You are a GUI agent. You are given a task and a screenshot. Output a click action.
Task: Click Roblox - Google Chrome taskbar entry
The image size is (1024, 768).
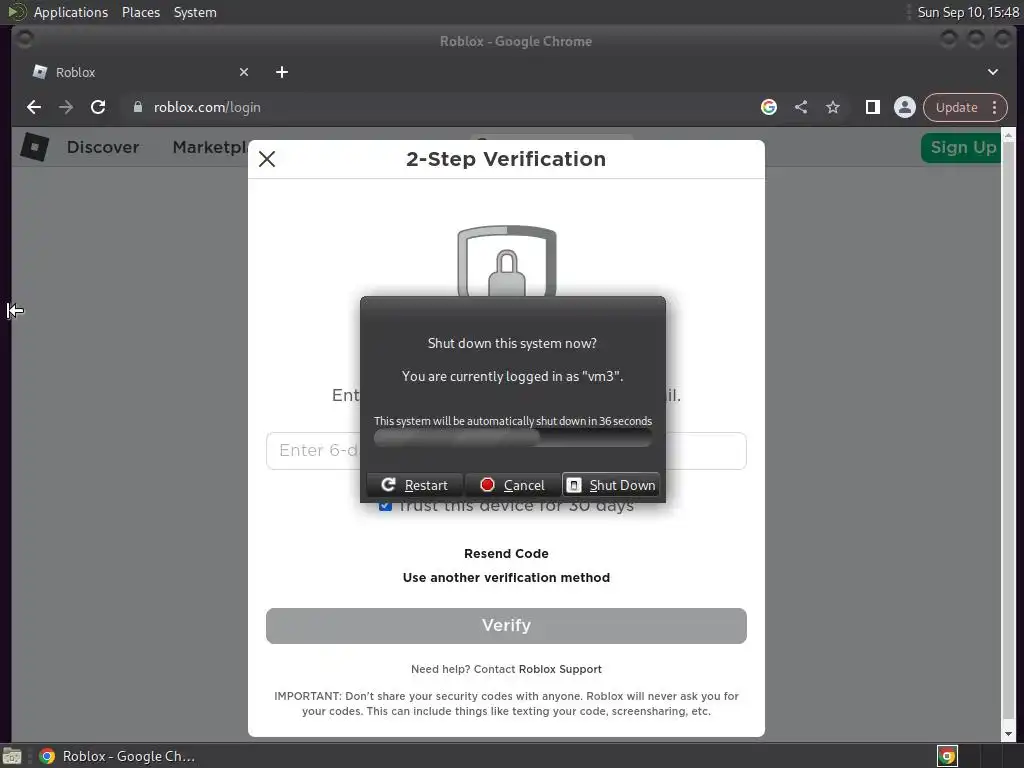point(118,756)
